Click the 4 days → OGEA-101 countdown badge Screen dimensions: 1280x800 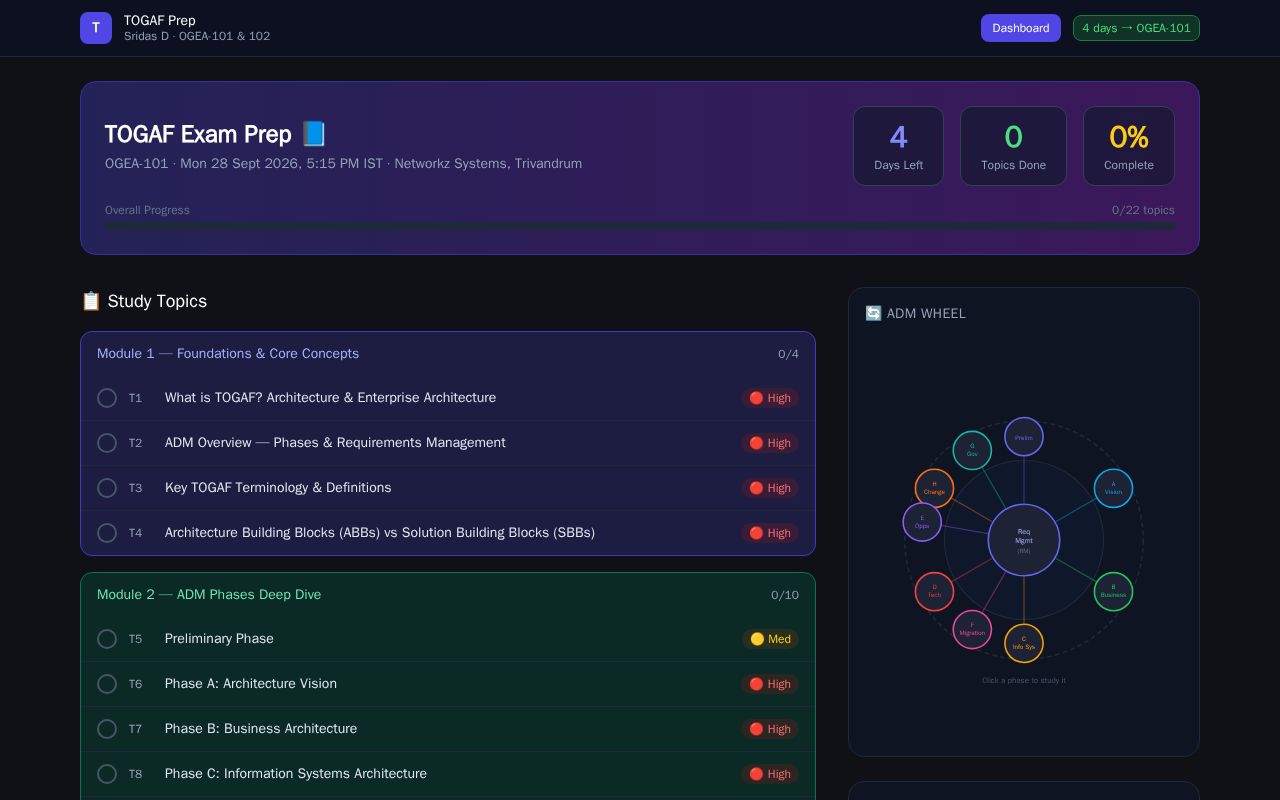click(1136, 28)
